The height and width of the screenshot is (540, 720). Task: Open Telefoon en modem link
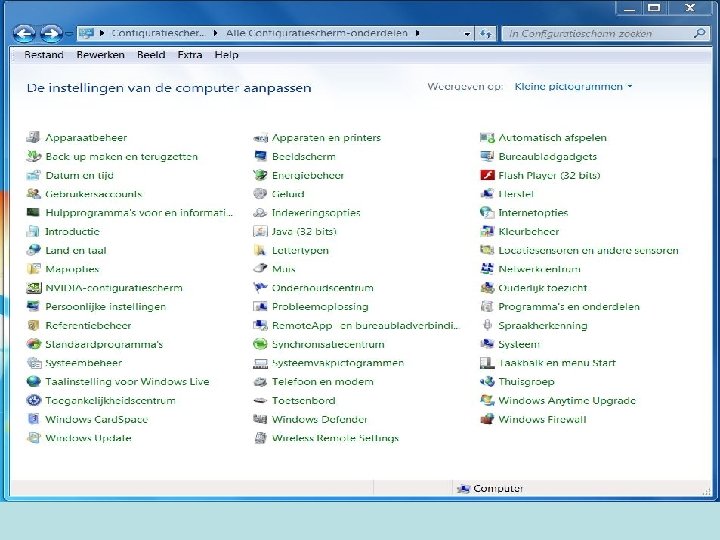[322, 382]
